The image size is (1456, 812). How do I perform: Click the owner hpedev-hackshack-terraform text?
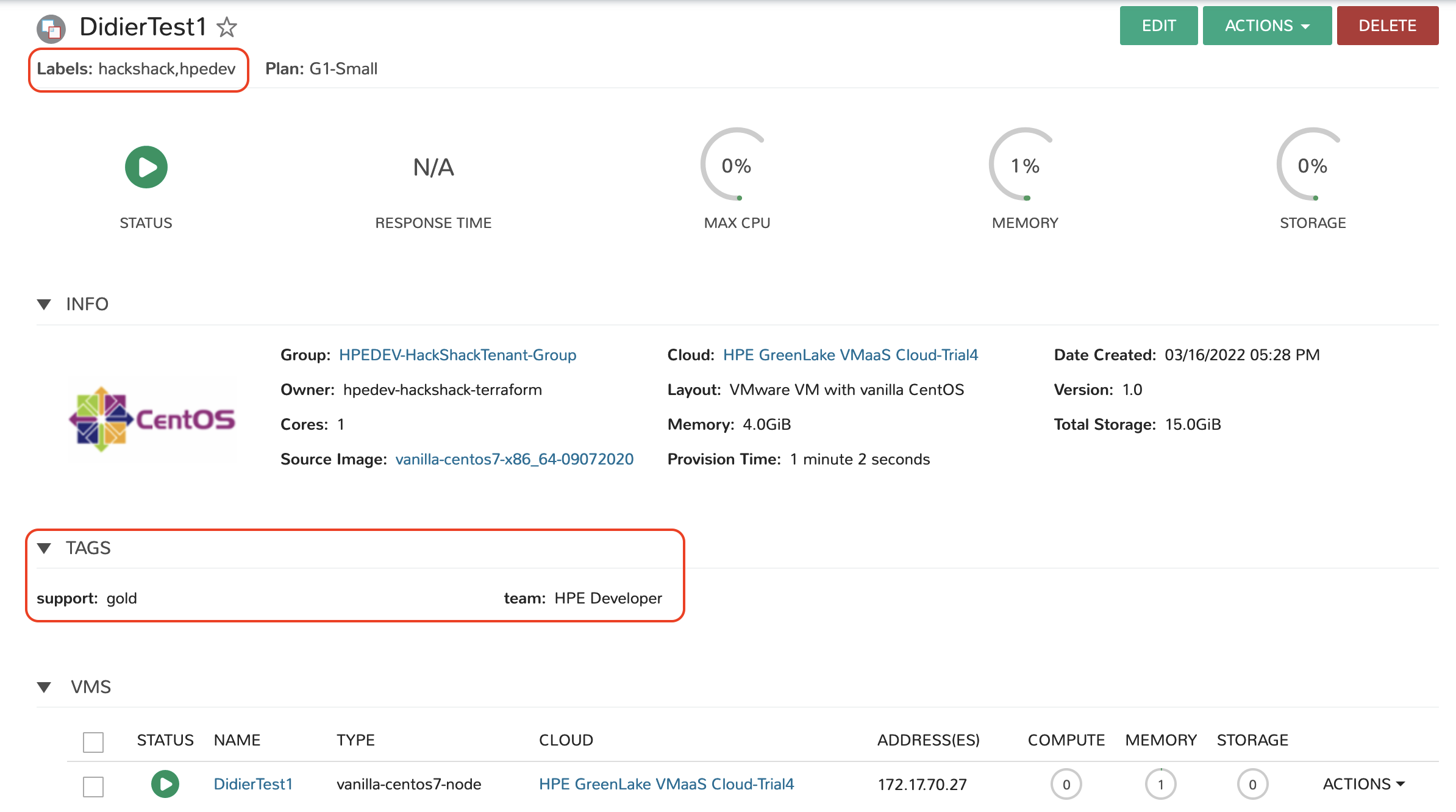(443, 390)
